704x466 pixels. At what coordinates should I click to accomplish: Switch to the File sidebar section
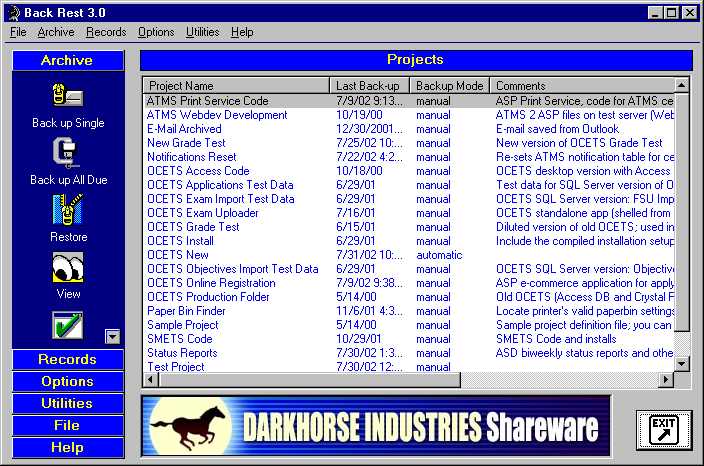(x=68, y=426)
